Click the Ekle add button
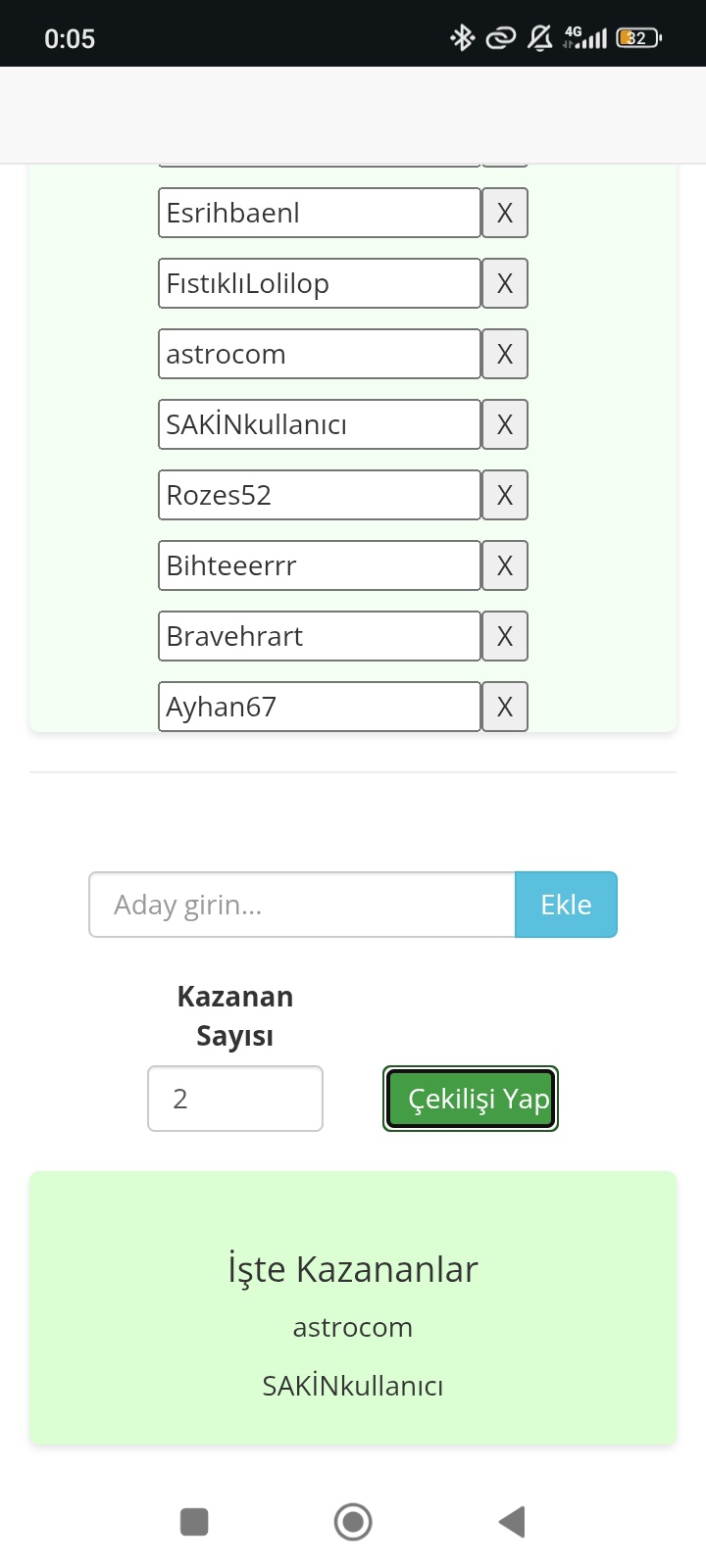The image size is (706, 1568). (566, 905)
